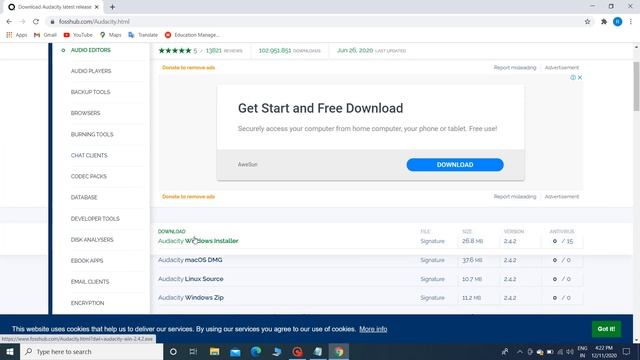Download Audacity Linux Source
The height and width of the screenshot is (360, 640).
point(191,279)
